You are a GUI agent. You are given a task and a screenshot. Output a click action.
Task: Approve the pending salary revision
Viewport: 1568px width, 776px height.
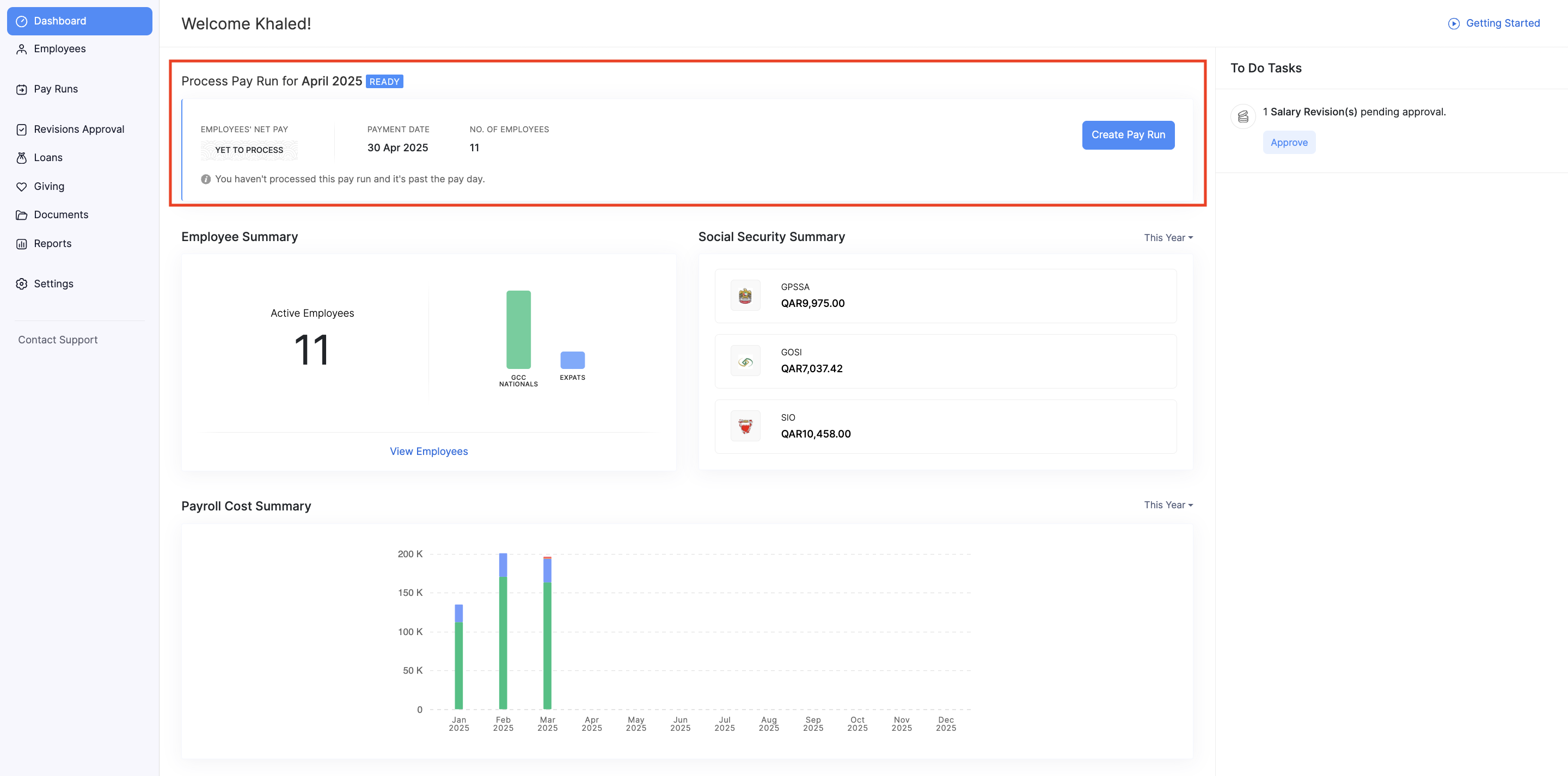click(x=1288, y=143)
